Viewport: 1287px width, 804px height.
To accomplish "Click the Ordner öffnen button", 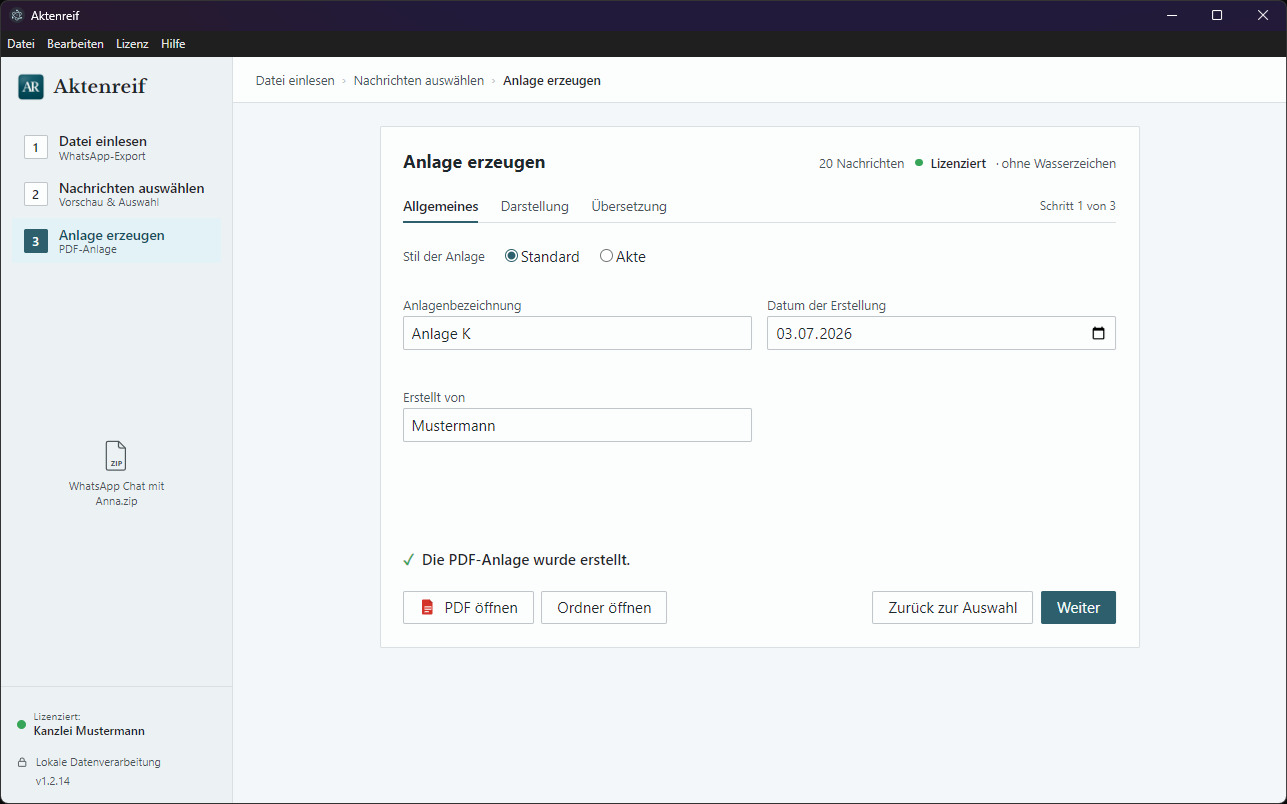I will 604,607.
